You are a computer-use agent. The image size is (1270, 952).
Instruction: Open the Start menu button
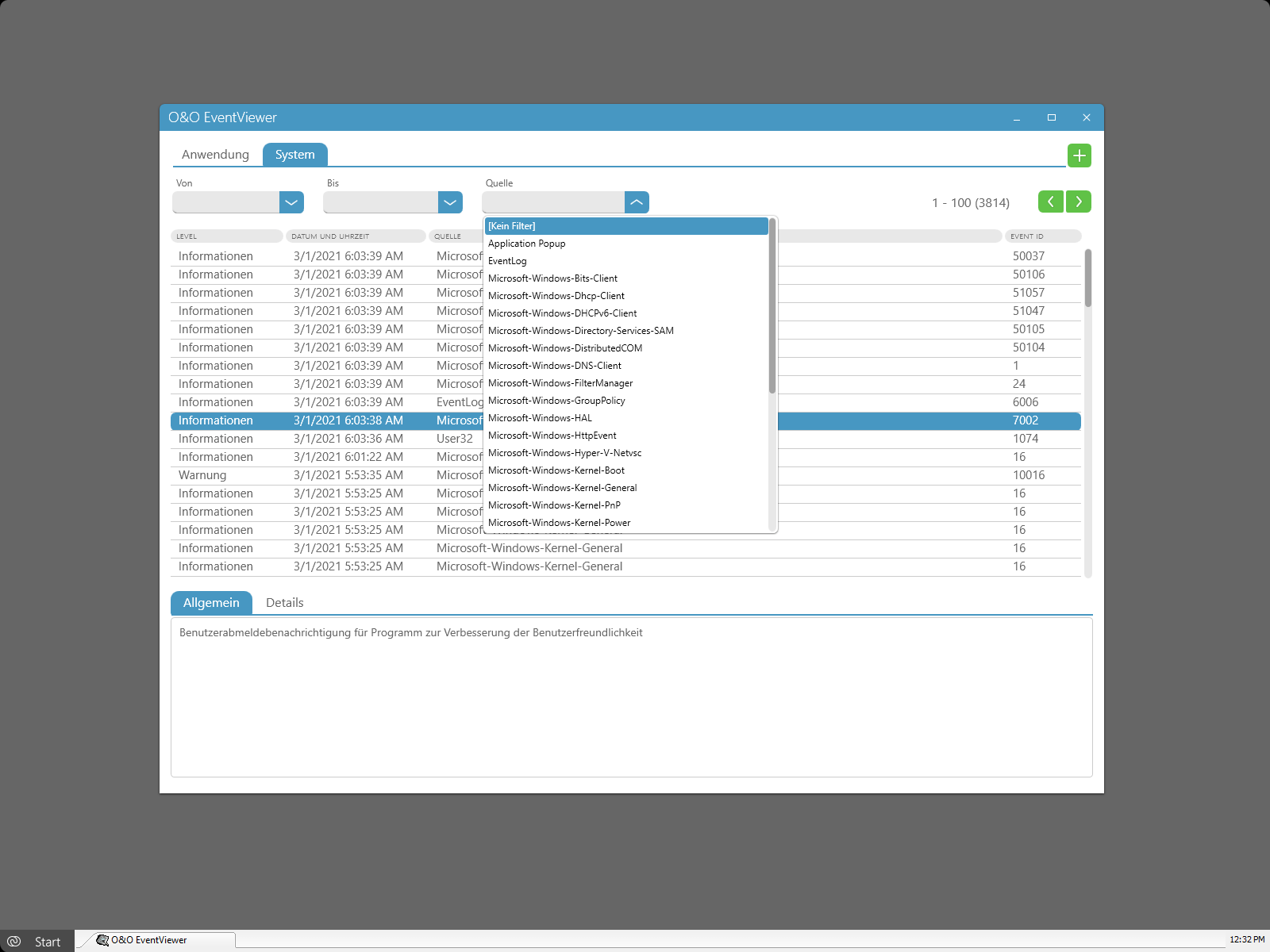click(37, 941)
